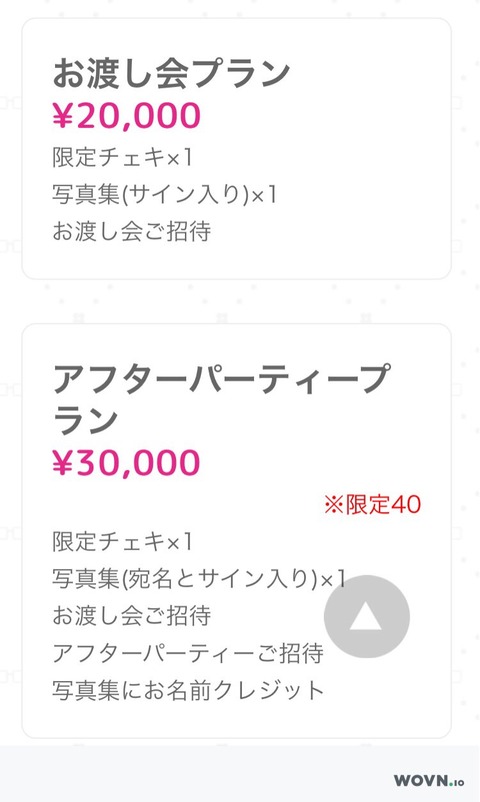480x802 pixels.
Task: Click 限定チェキ×1 in アフターパーティープラン
Action: coord(122,541)
